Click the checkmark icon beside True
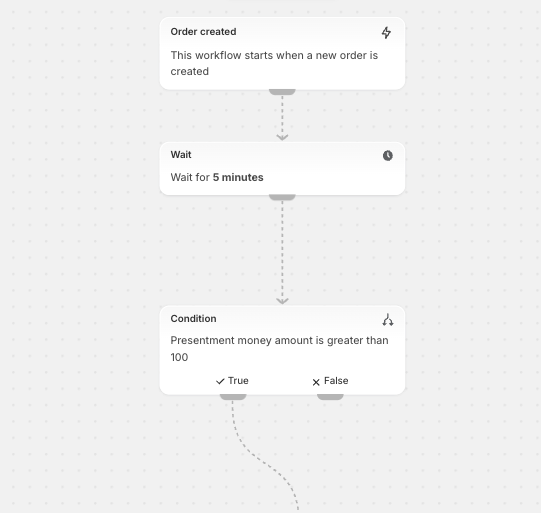541x513 pixels. click(x=220, y=381)
